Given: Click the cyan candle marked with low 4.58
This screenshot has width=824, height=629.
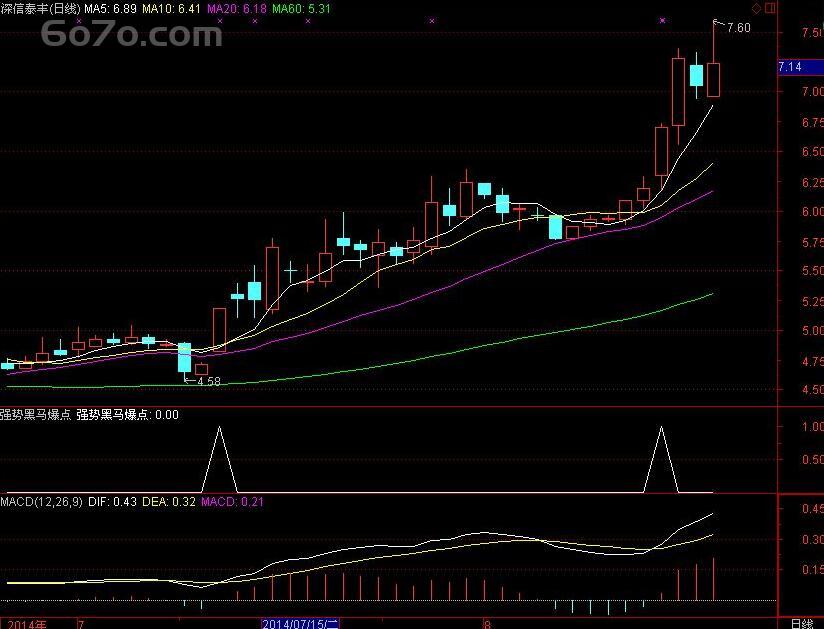Looking at the screenshot, I should (x=184, y=357).
